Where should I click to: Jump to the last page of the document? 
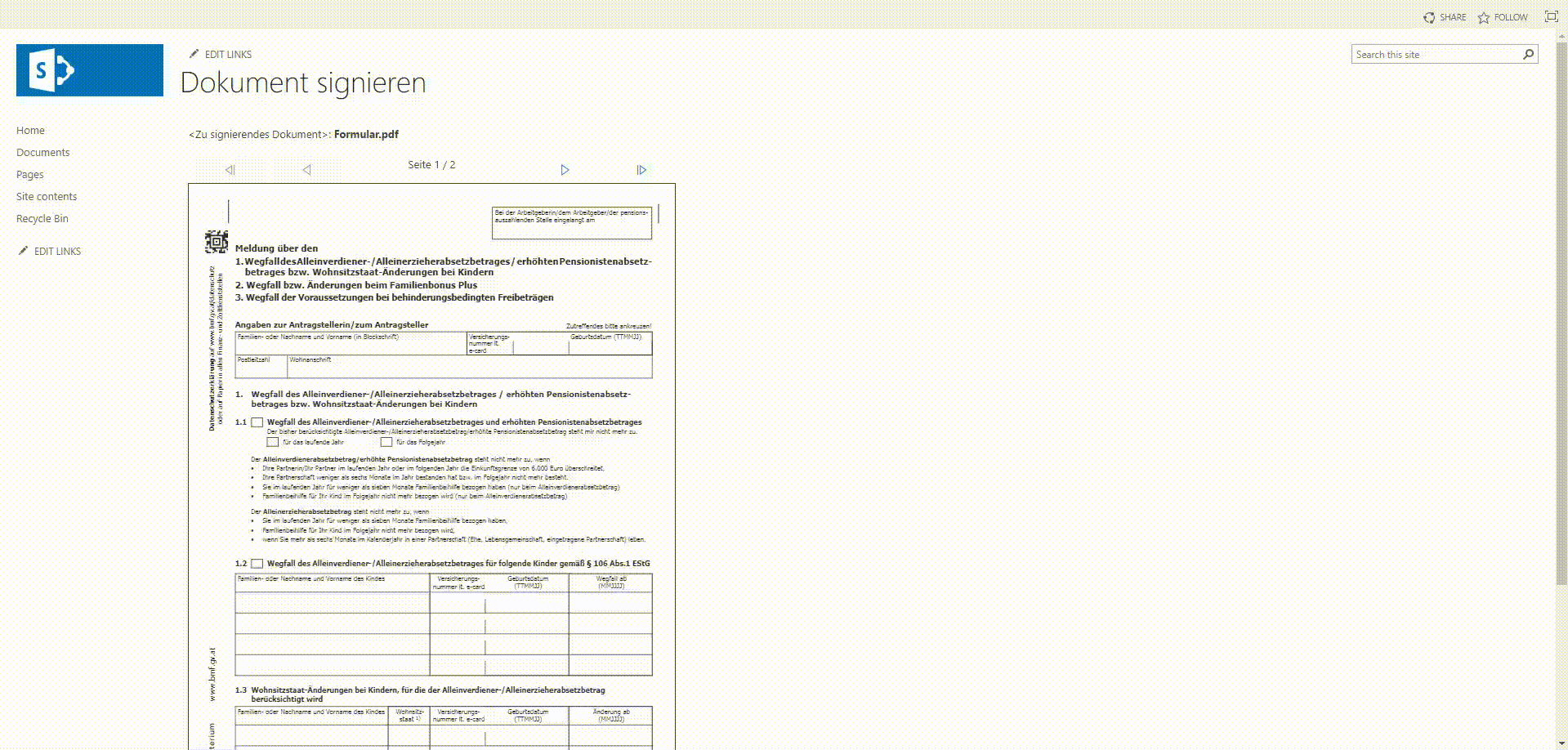tap(641, 169)
